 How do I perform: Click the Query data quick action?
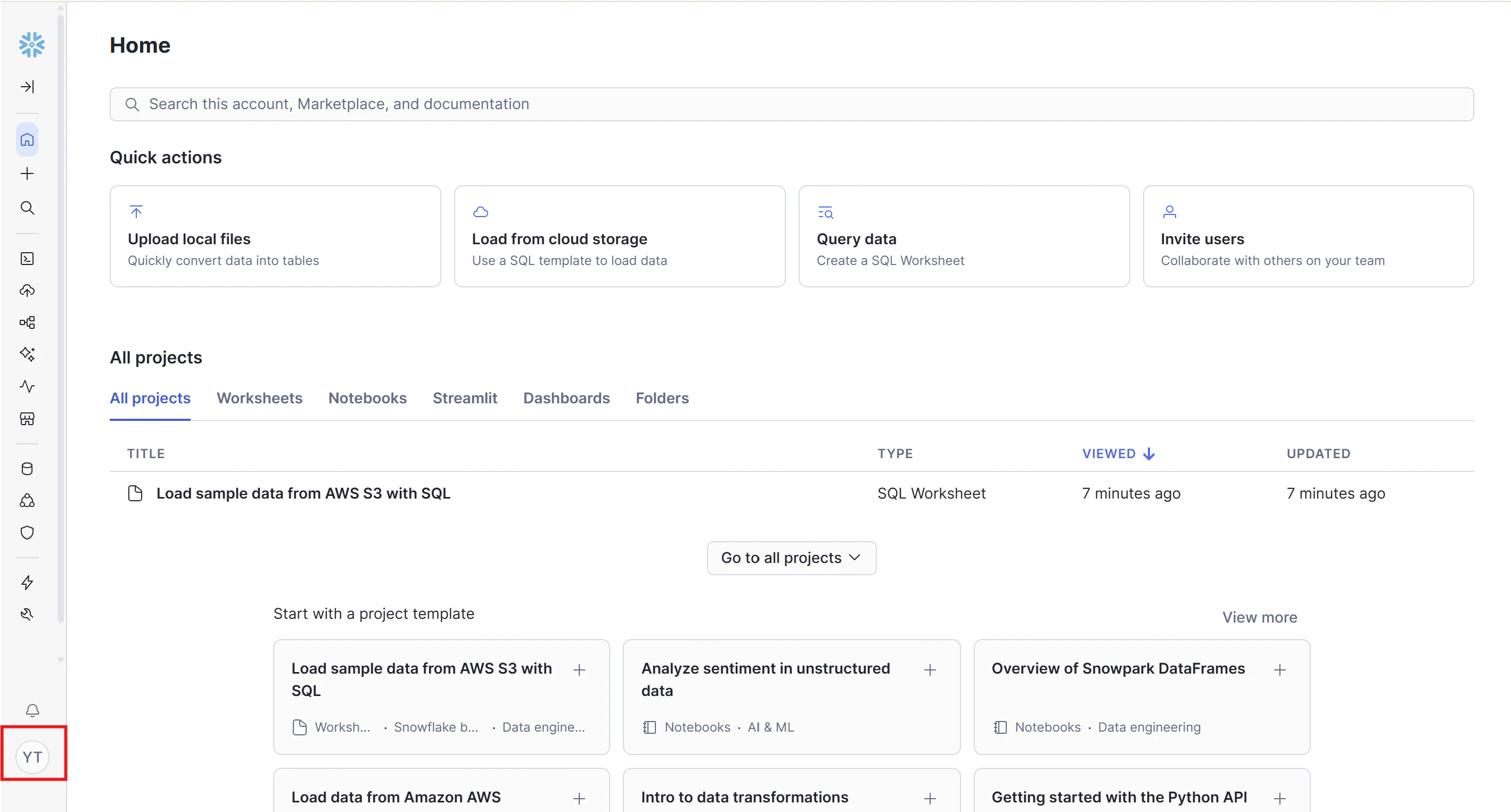(964, 236)
